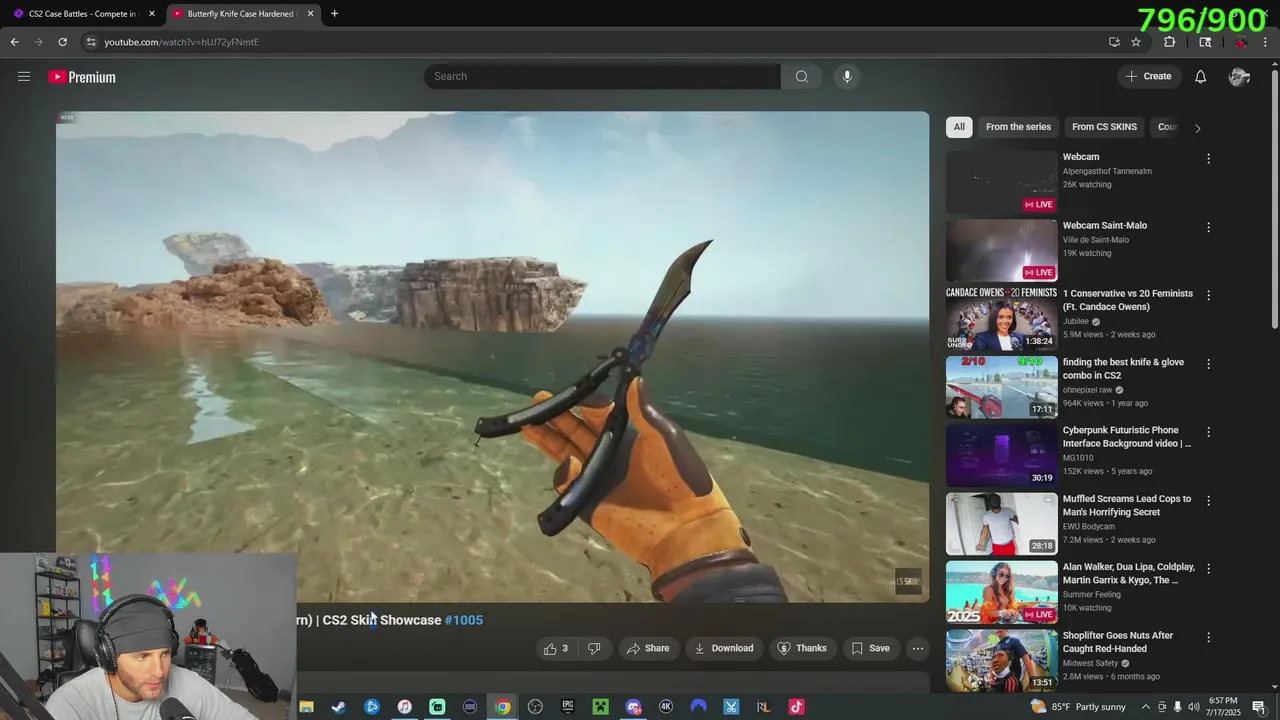Click the YouTube search field
The width and height of the screenshot is (1280, 720).
[x=602, y=76]
